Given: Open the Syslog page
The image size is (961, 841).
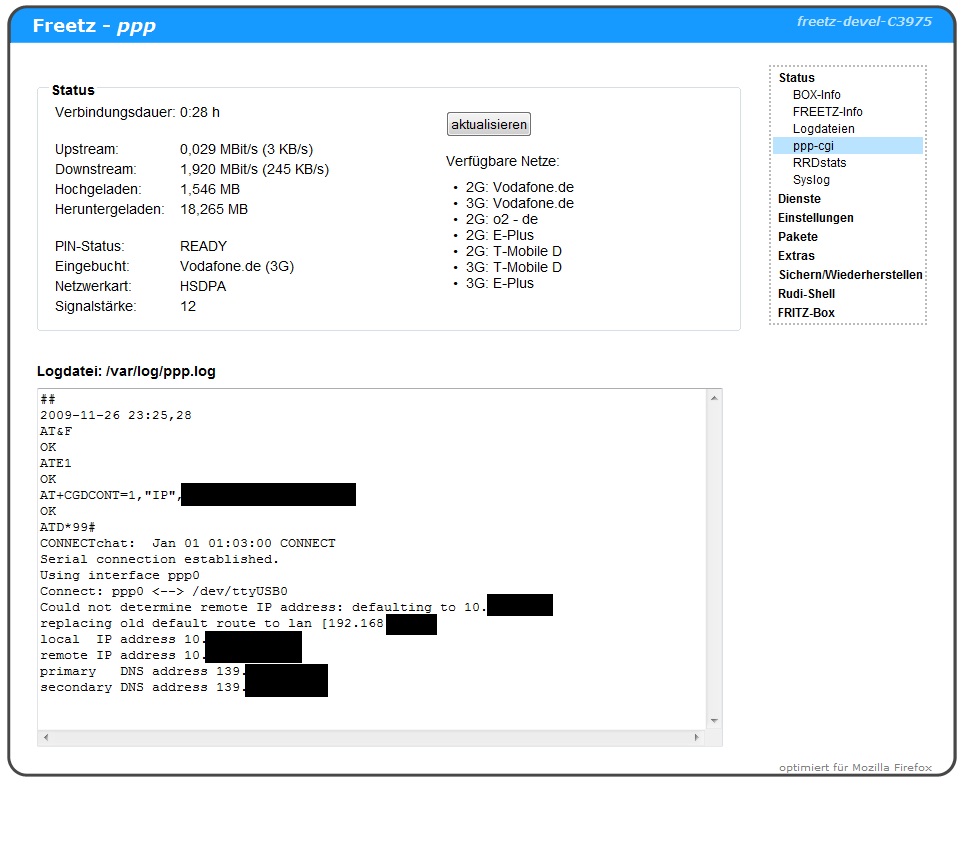Looking at the screenshot, I should 811,180.
